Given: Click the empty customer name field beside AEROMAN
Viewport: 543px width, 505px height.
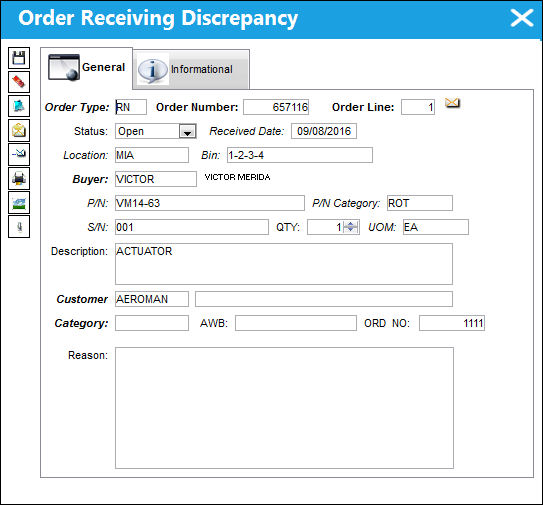Looking at the screenshot, I should (324, 299).
